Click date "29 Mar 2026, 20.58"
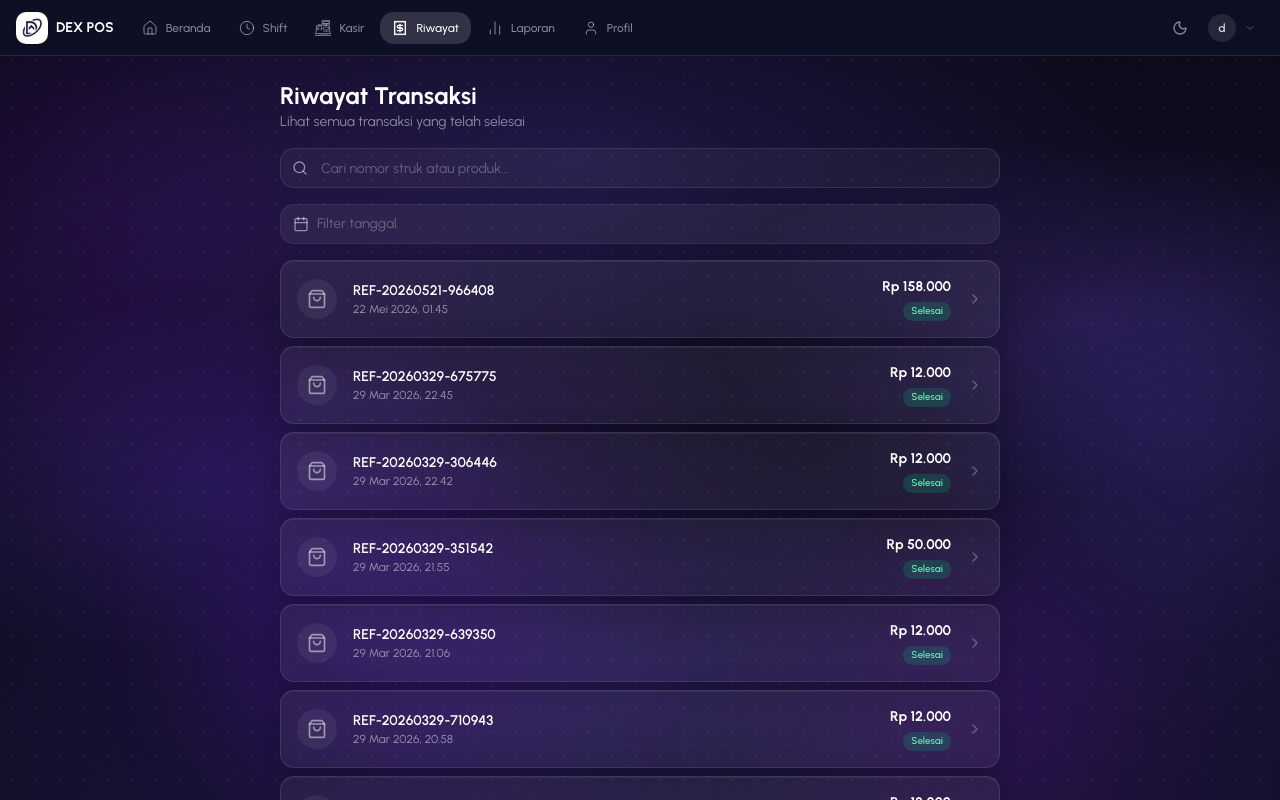The image size is (1280, 800). [403, 740]
